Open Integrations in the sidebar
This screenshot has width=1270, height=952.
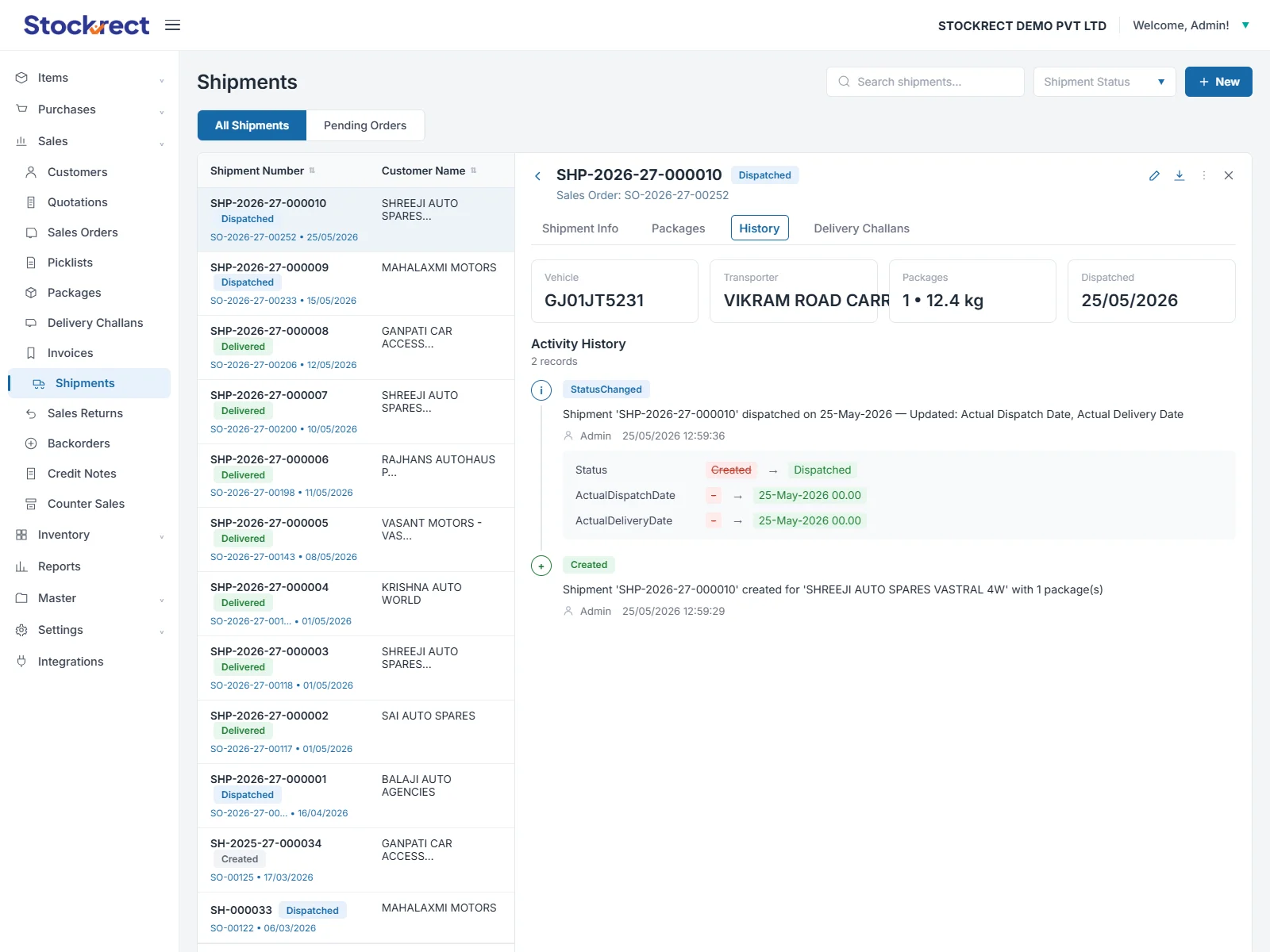pos(90,662)
